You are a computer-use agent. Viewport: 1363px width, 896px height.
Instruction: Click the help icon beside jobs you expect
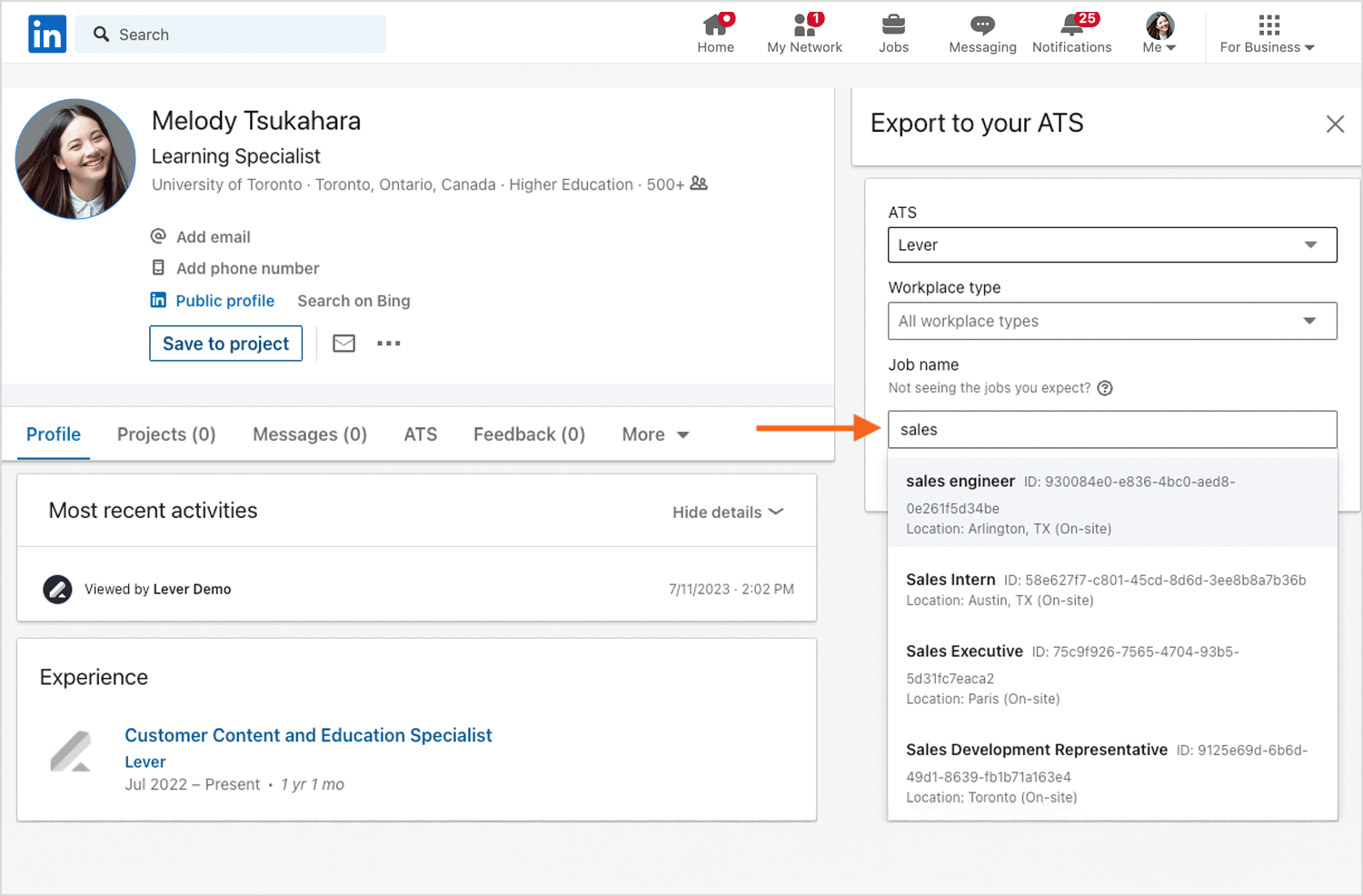click(x=1105, y=388)
